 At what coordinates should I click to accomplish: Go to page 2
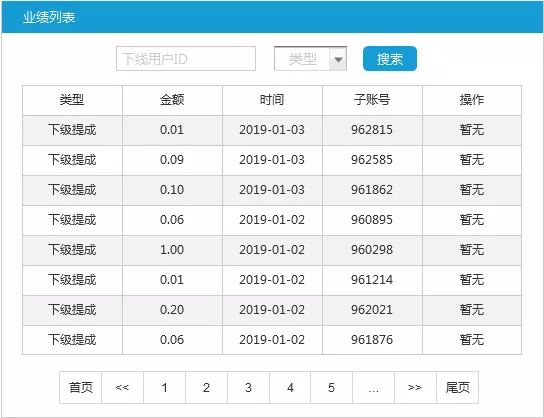pyautogui.click(x=206, y=387)
